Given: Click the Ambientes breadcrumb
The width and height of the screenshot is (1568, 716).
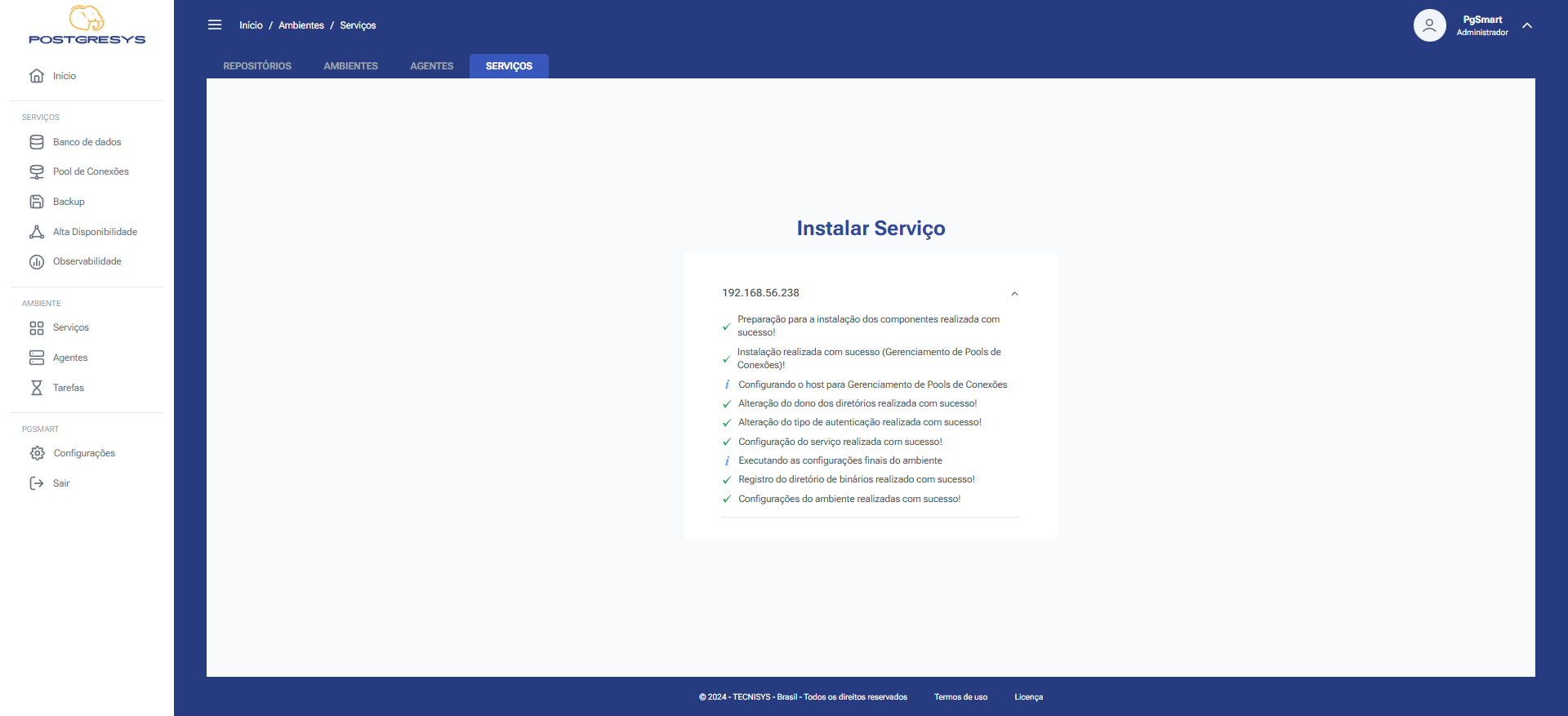Looking at the screenshot, I should pos(301,25).
